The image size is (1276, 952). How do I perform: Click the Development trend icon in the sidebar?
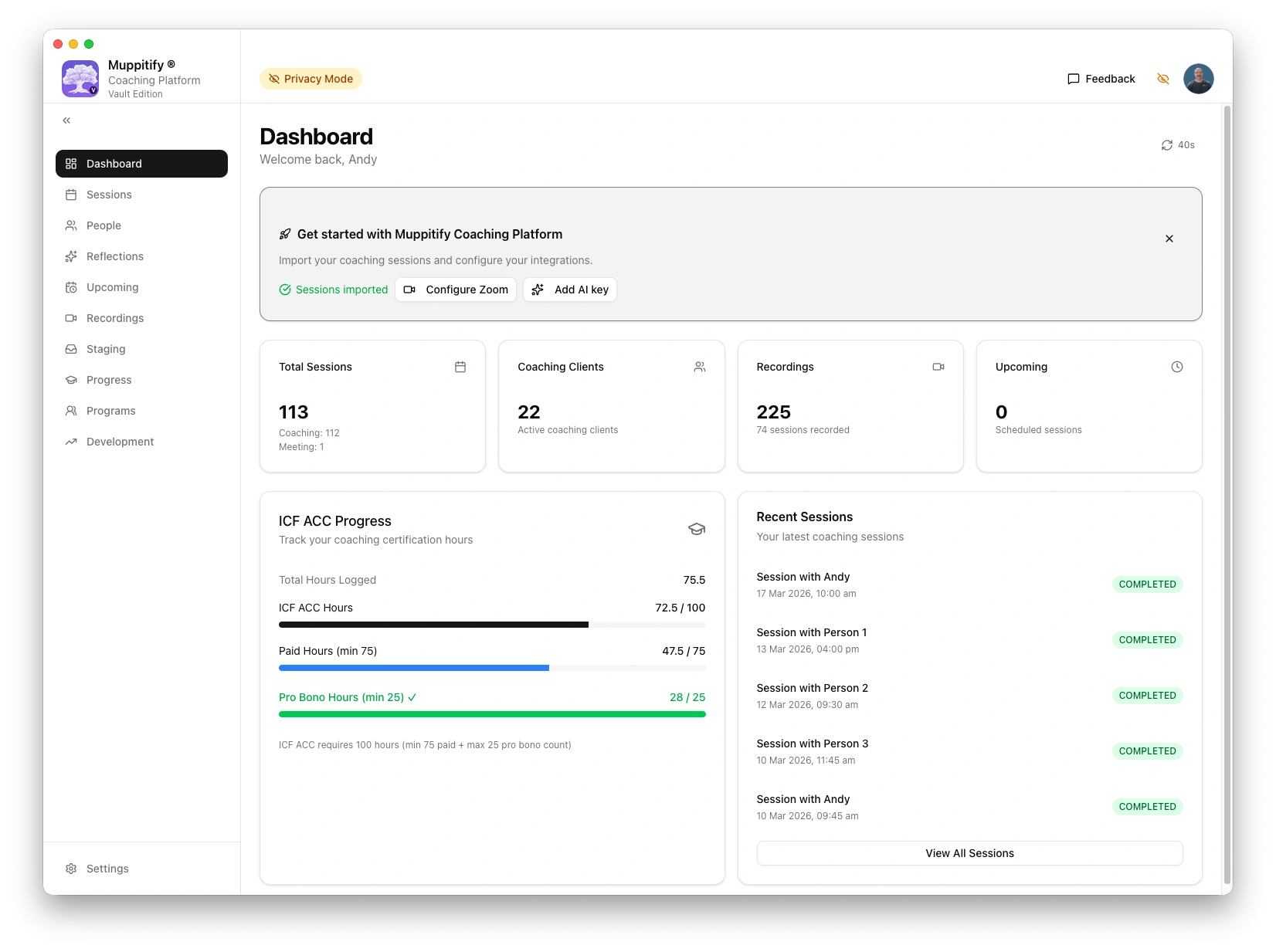[71, 442]
